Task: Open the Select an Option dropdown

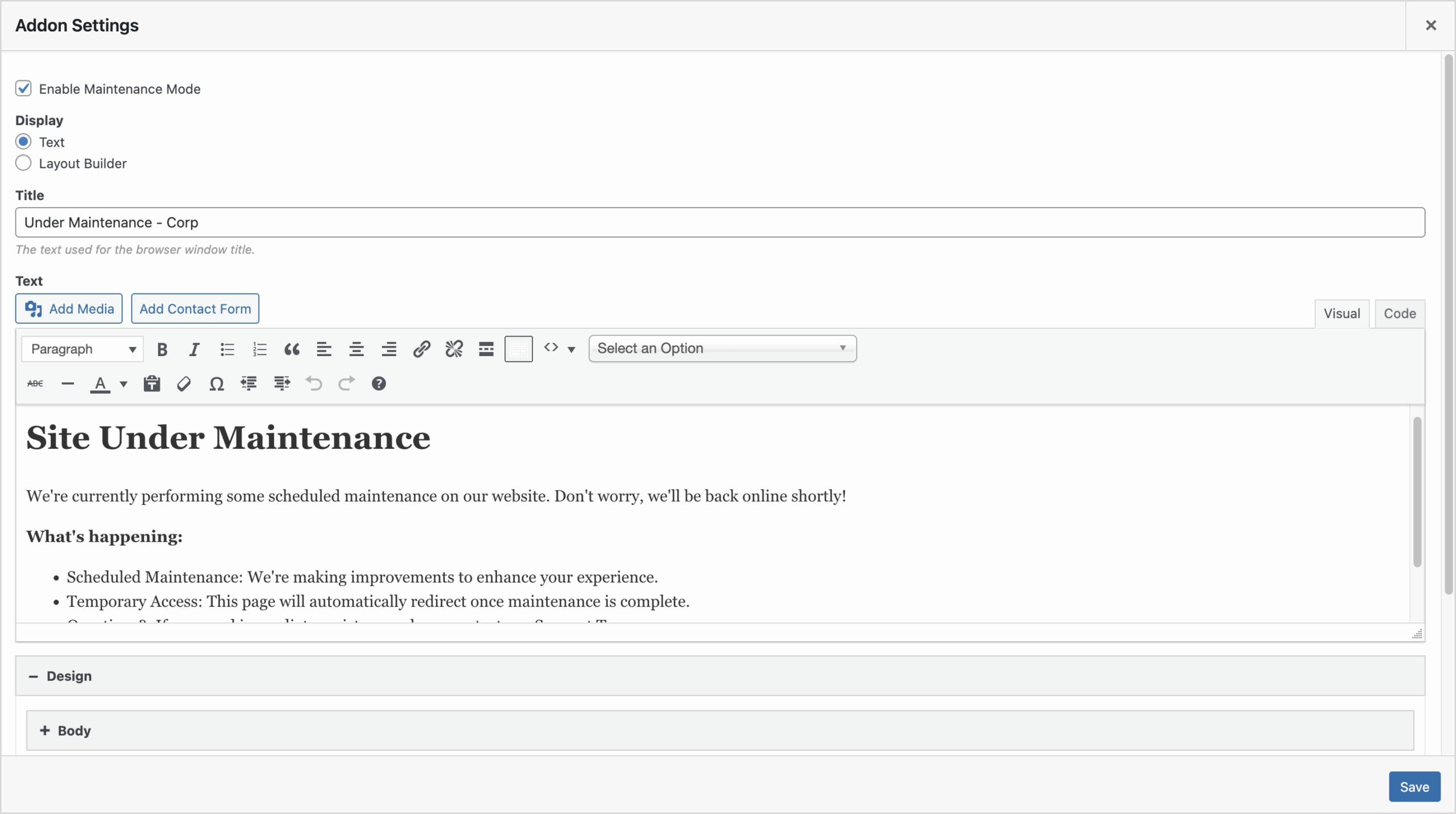Action: click(x=722, y=348)
